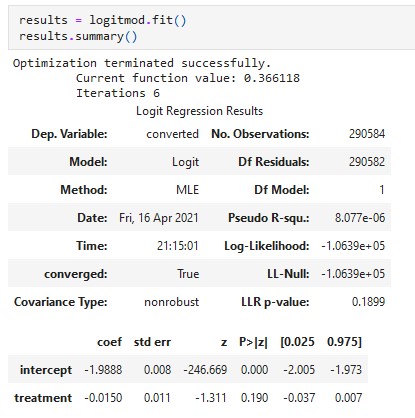Click the Df Residuals value 290582
Screen dimensions: 415x418
tap(367, 162)
